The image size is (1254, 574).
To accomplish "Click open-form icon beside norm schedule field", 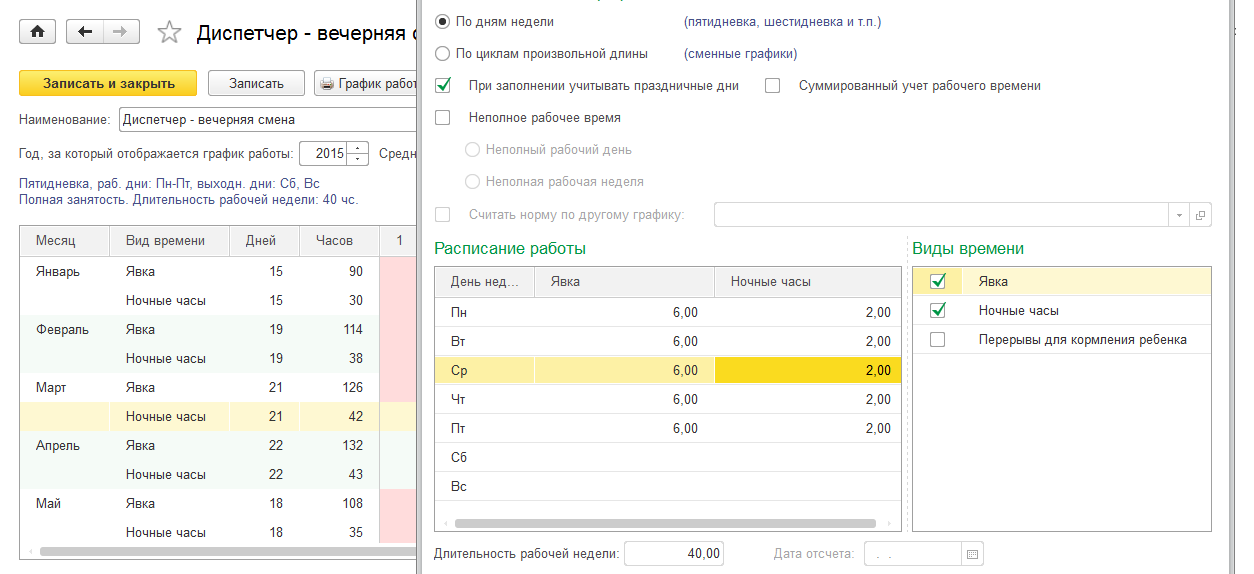I will [x=1201, y=215].
